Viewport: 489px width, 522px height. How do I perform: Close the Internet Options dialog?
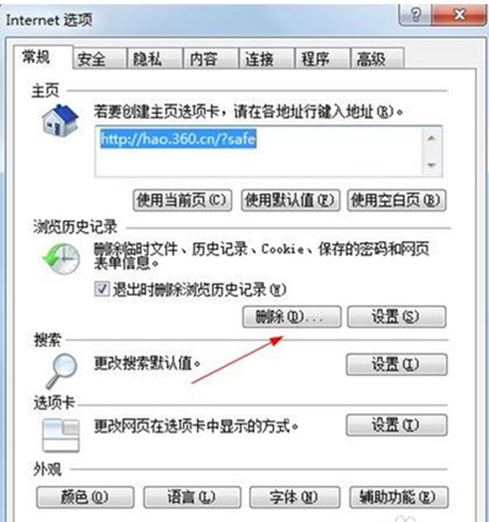(459, 15)
